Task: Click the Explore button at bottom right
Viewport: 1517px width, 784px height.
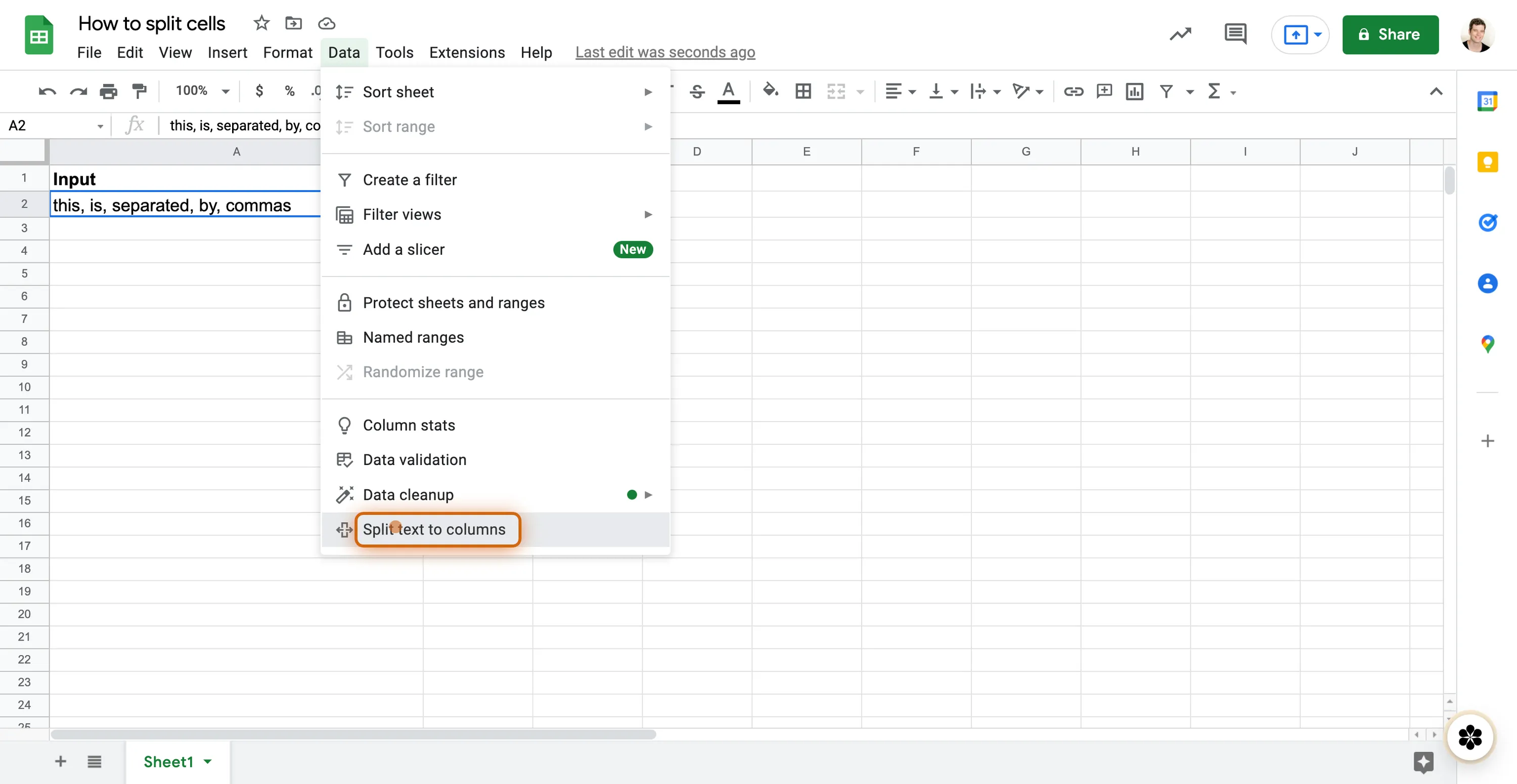Action: tap(1423, 762)
